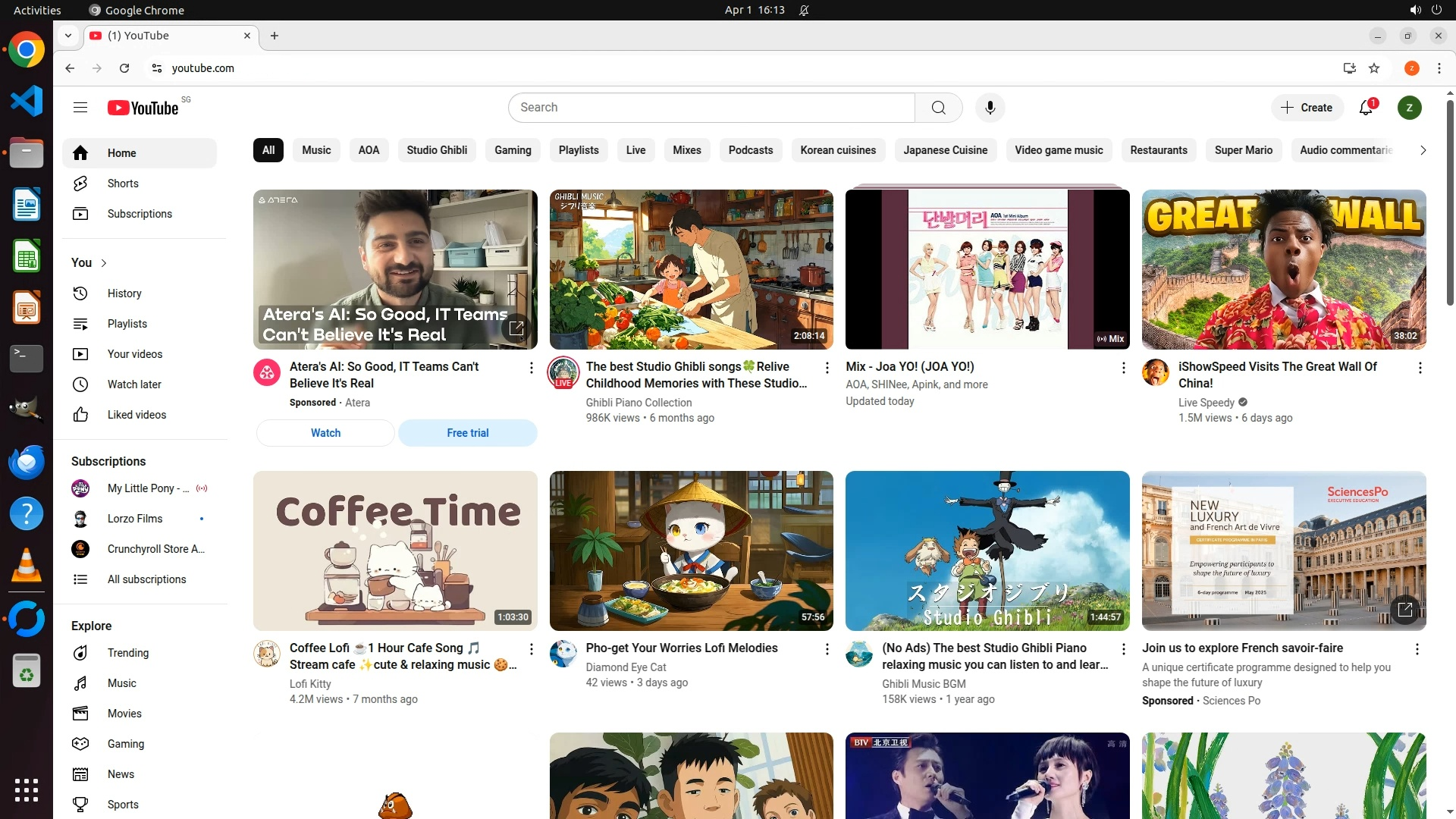The image size is (1456, 819).
Task: Click the voice search microphone icon
Action: tap(990, 108)
